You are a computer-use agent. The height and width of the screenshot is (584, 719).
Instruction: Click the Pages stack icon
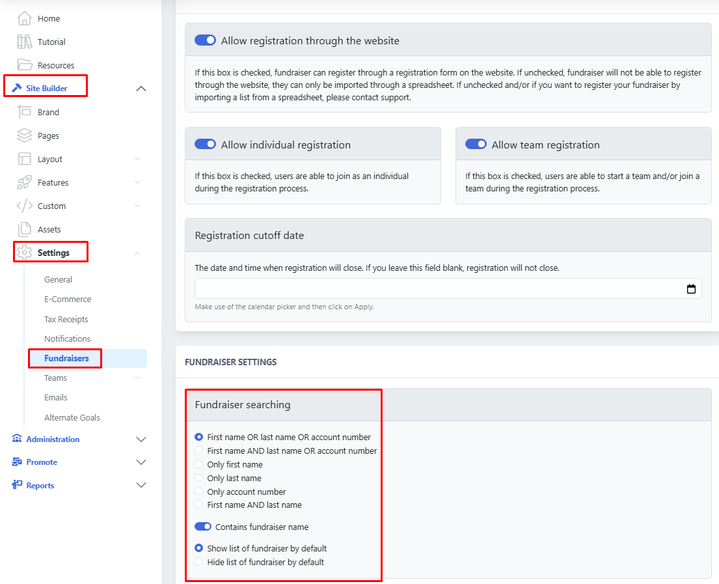25,136
